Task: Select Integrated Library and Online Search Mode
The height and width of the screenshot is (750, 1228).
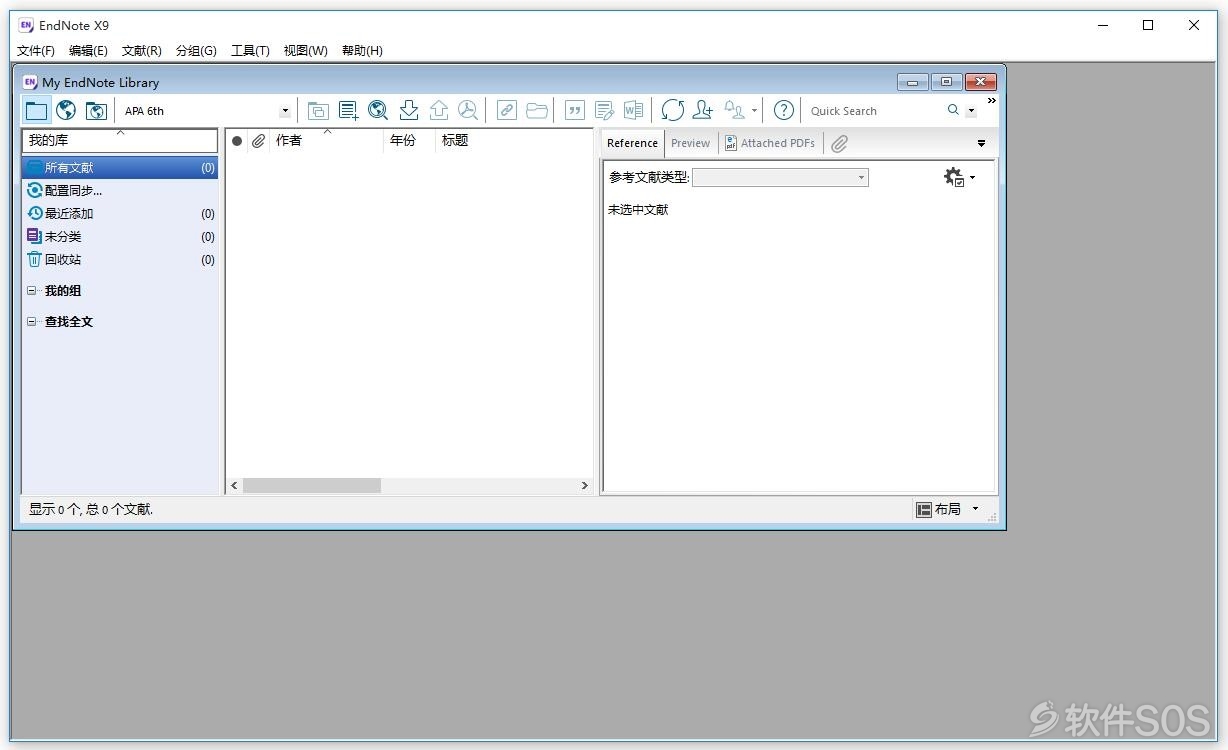Action: (x=96, y=110)
